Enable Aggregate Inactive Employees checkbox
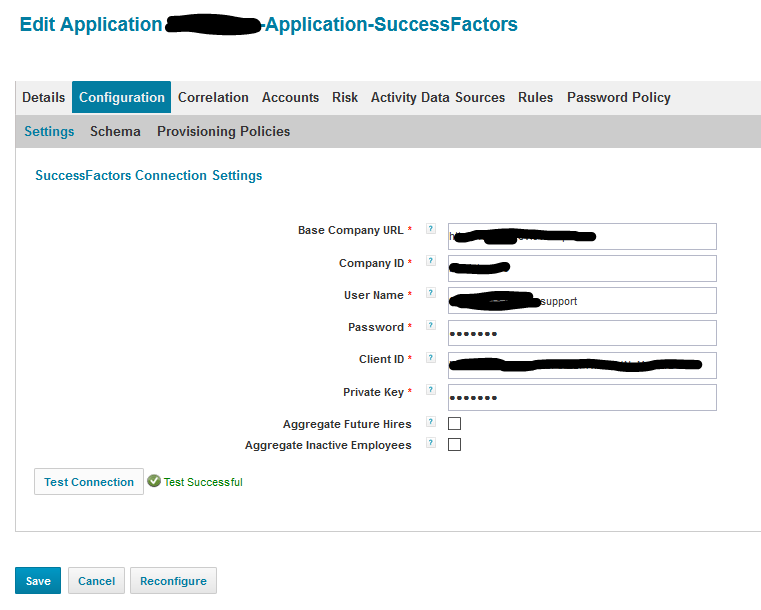761x610 pixels. tap(454, 445)
